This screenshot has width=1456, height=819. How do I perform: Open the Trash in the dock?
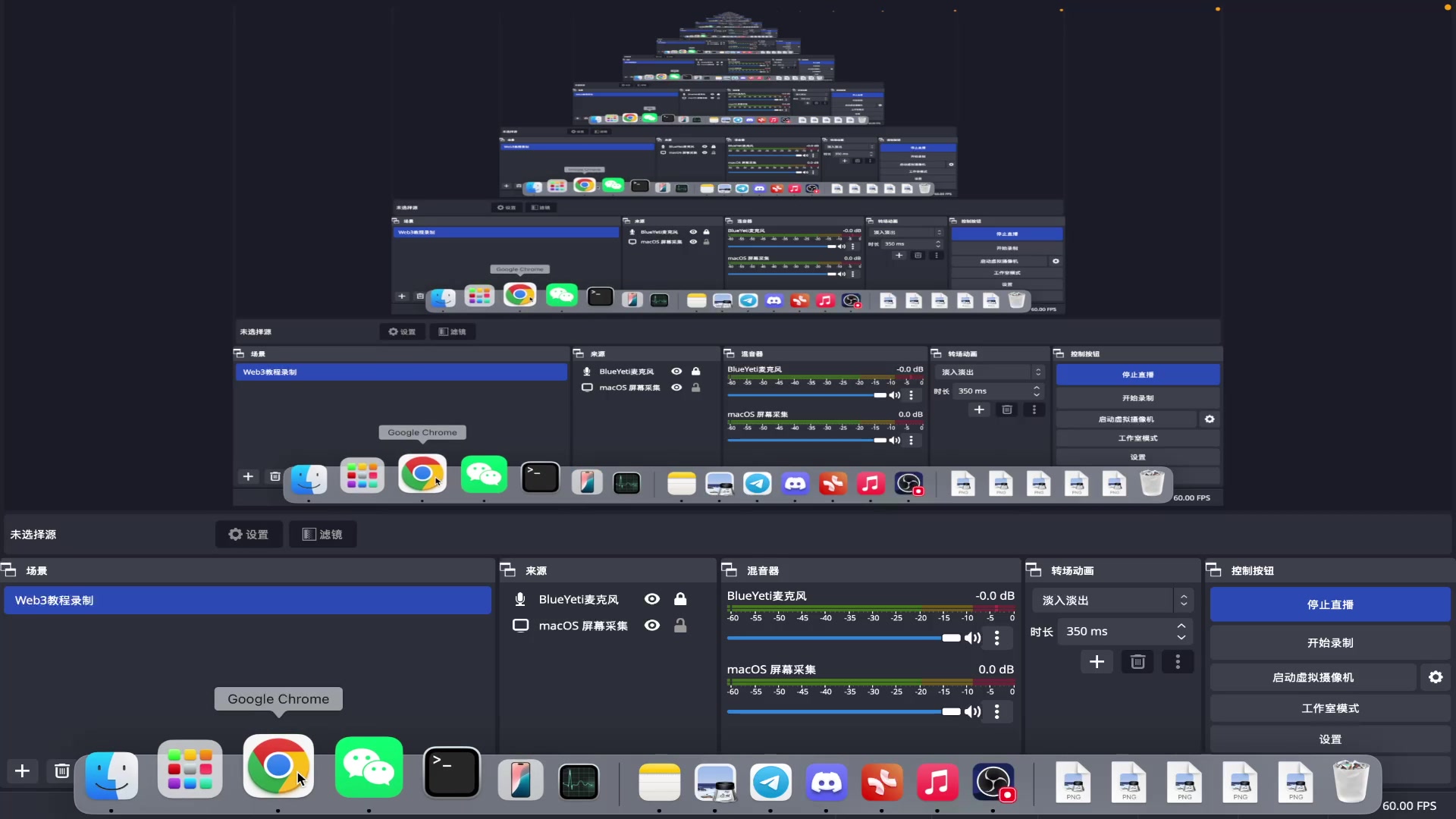click(x=1351, y=781)
